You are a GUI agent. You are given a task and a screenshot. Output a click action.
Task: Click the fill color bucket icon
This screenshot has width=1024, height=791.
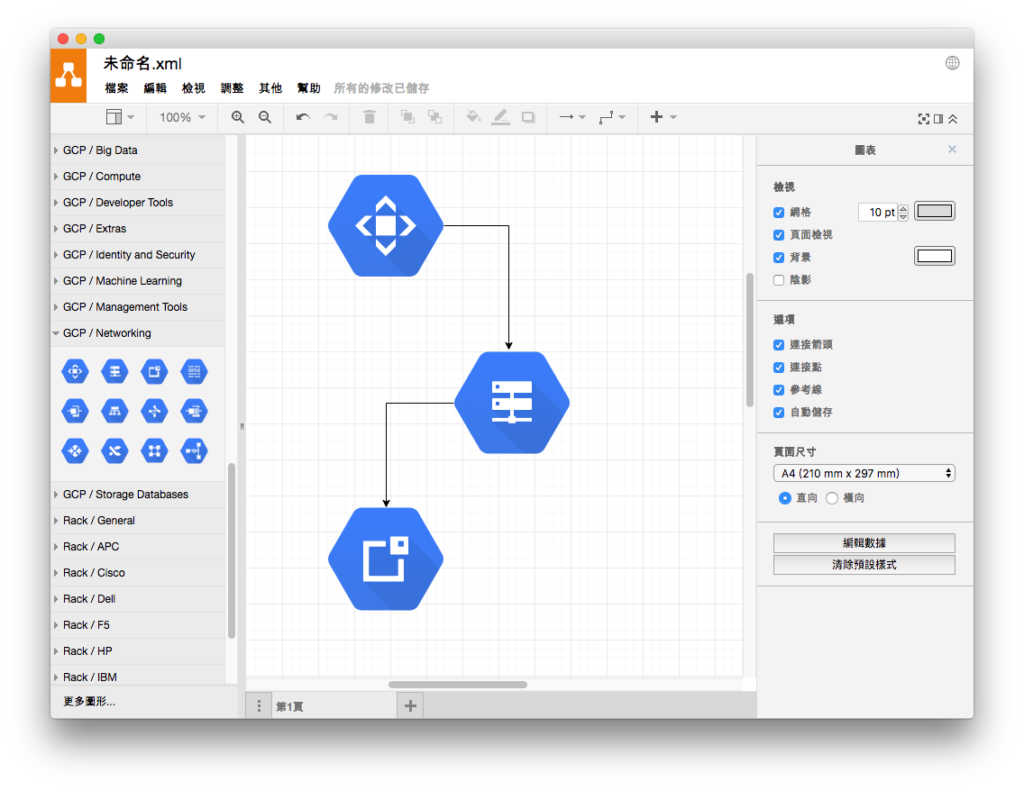point(473,117)
